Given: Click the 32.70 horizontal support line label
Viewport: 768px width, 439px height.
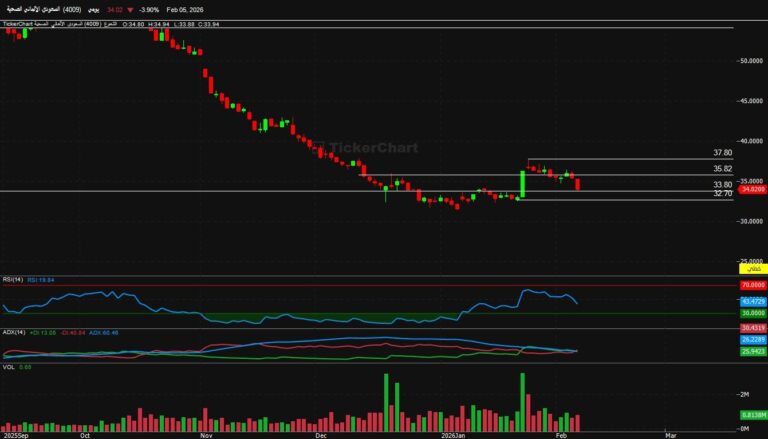Looking at the screenshot, I should (x=722, y=193).
